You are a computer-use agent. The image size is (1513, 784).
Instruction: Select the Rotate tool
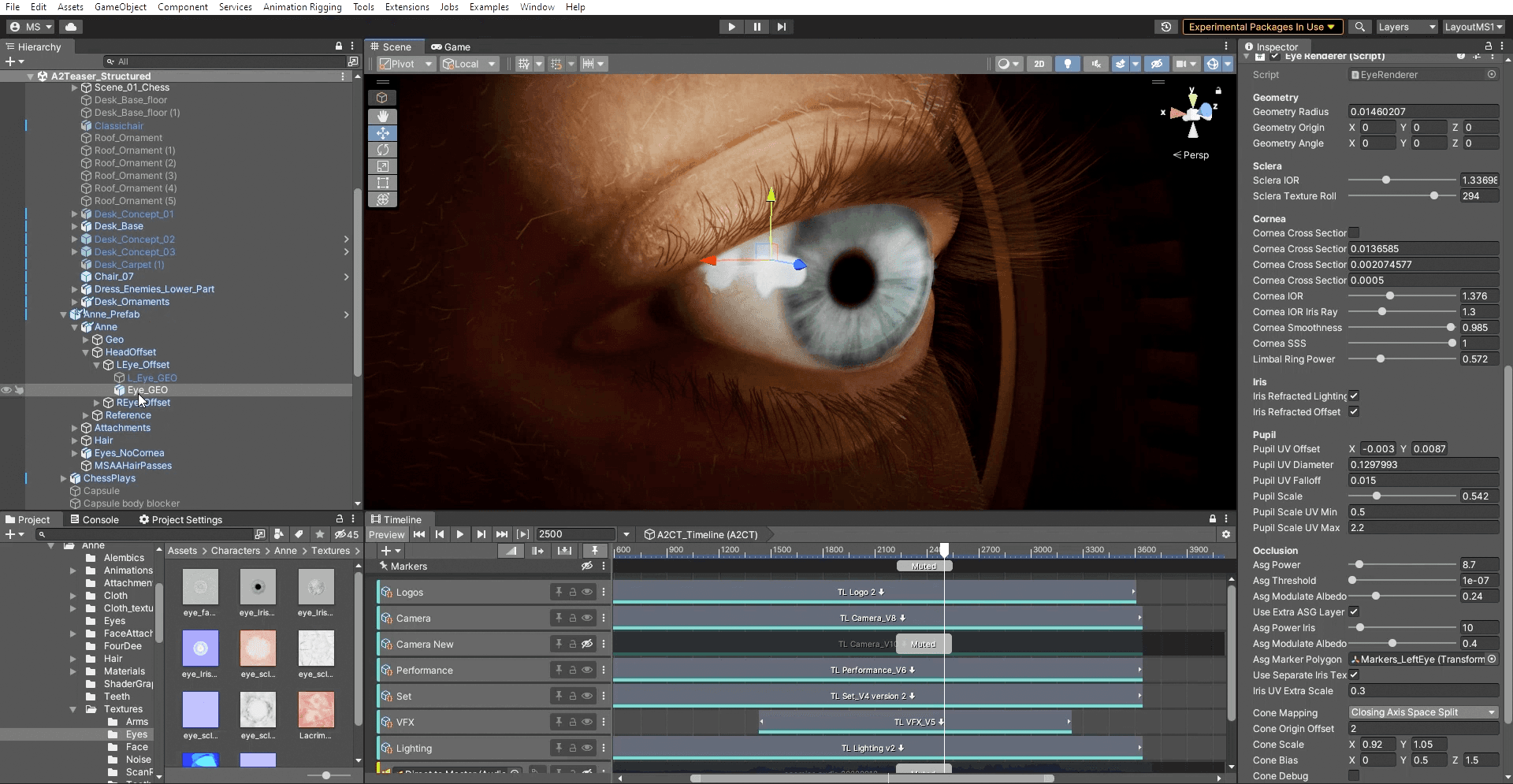click(x=383, y=150)
